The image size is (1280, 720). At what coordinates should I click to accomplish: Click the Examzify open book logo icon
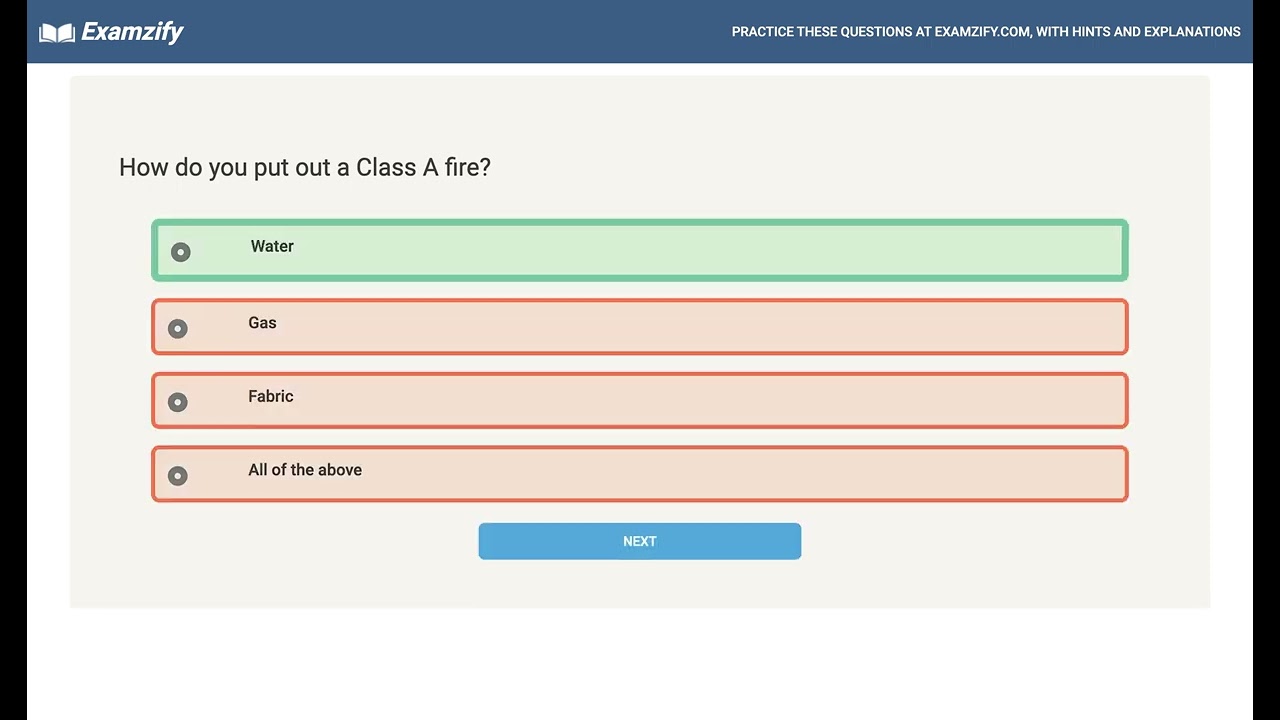(x=57, y=33)
